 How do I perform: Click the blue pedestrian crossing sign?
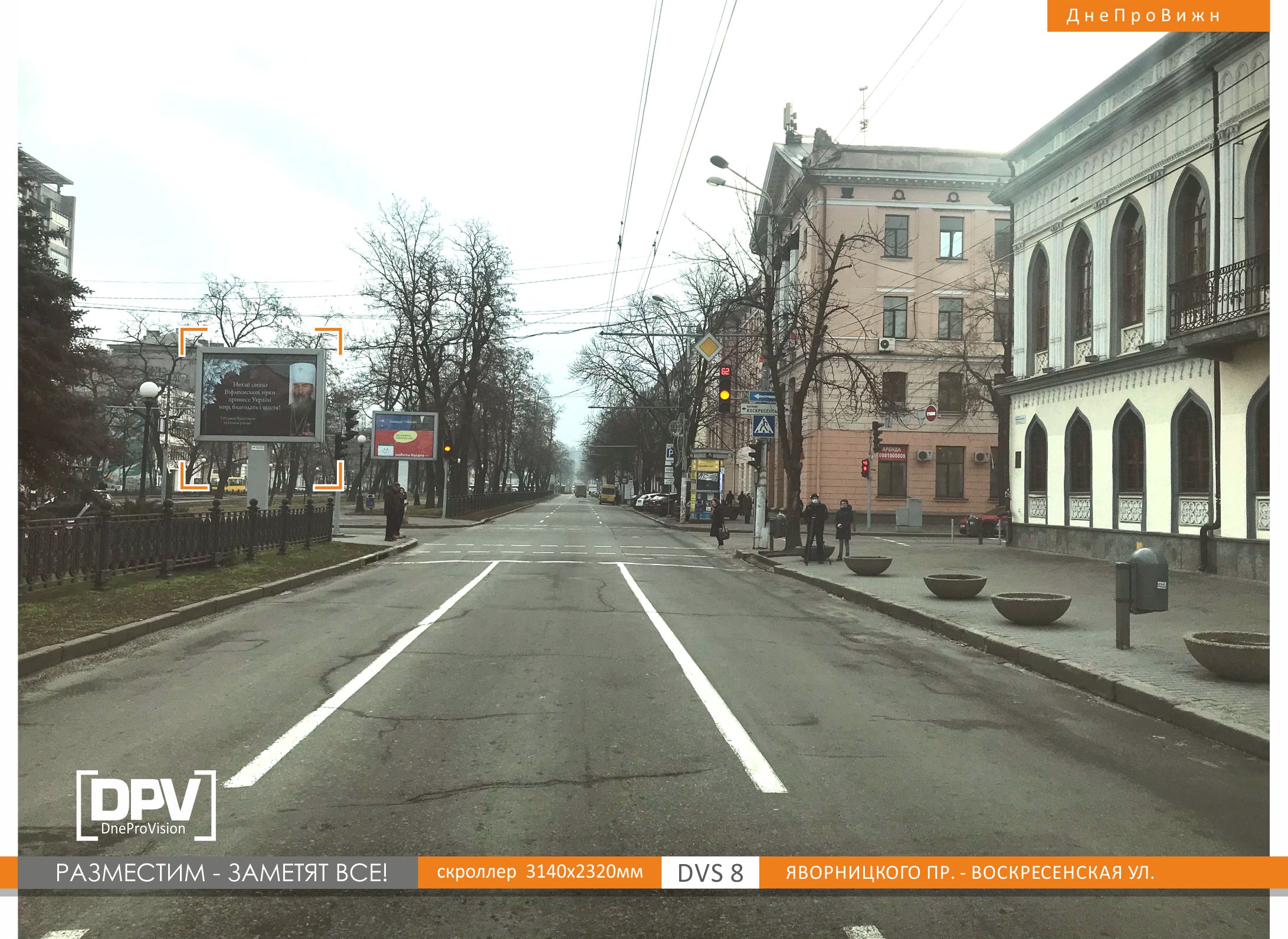(x=764, y=426)
